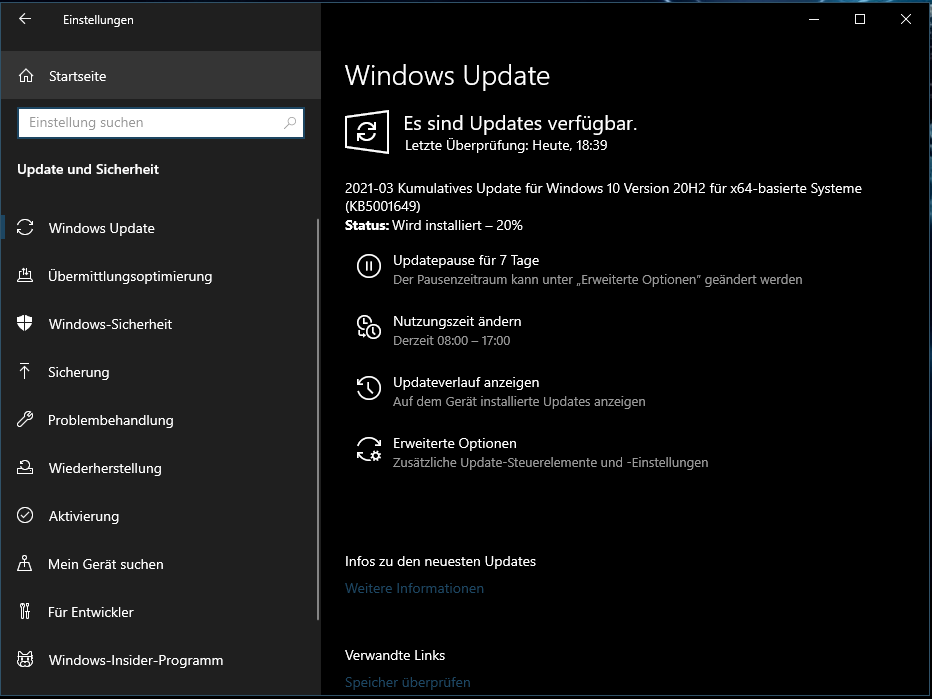Click the Übermittlungsoptimierung icon
932x699 pixels.
click(25, 275)
